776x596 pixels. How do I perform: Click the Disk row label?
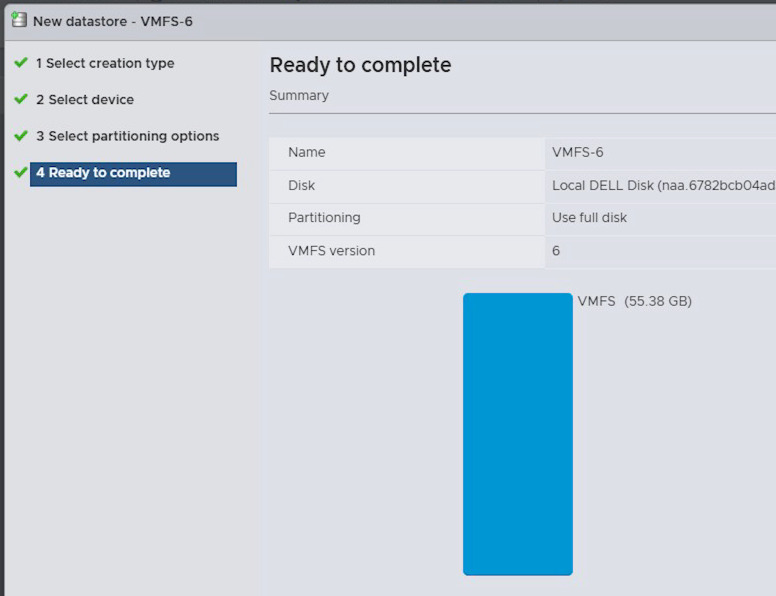[x=301, y=185]
